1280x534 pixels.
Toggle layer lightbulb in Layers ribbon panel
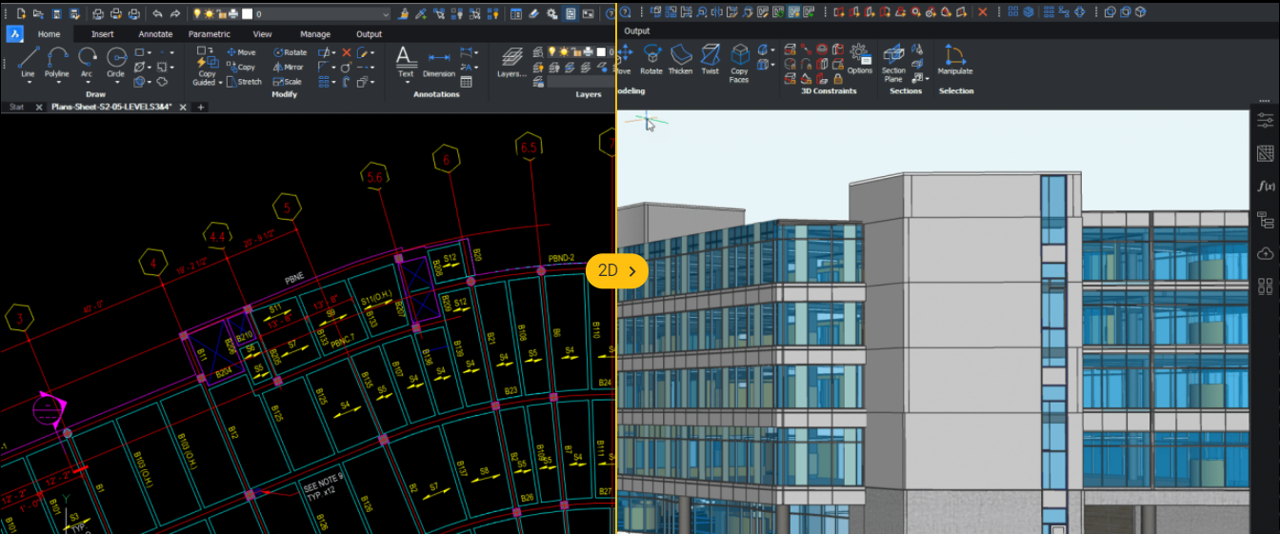click(551, 51)
